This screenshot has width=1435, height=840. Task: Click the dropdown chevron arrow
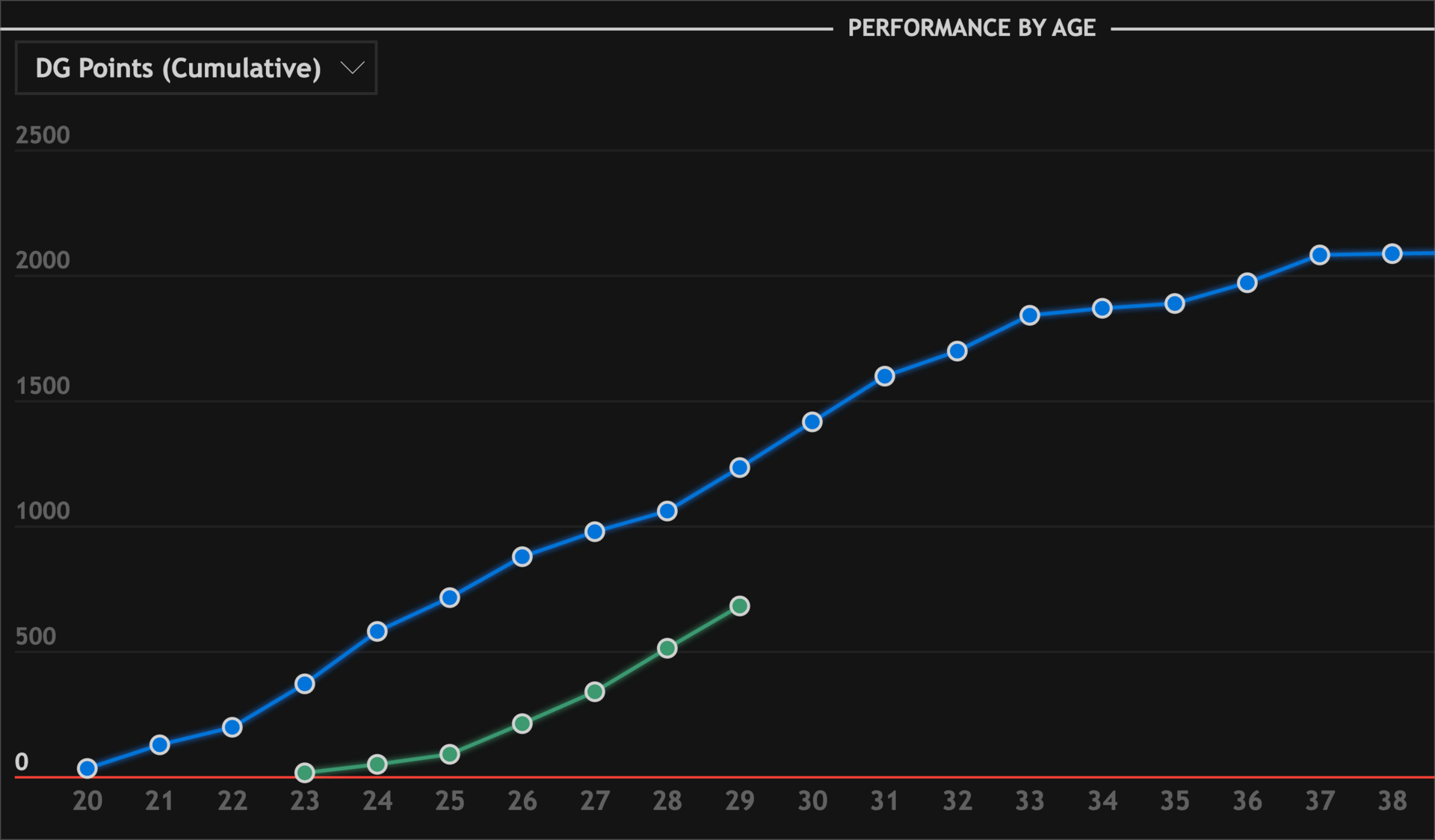pyautogui.click(x=352, y=68)
